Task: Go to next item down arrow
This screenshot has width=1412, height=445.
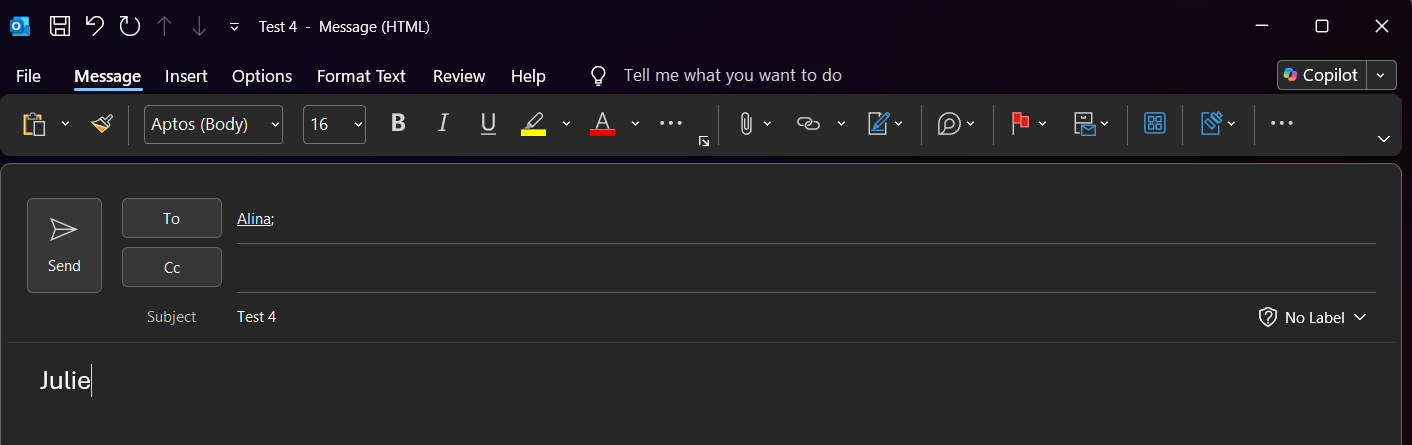Action: pyautogui.click(x=199, y=27)
